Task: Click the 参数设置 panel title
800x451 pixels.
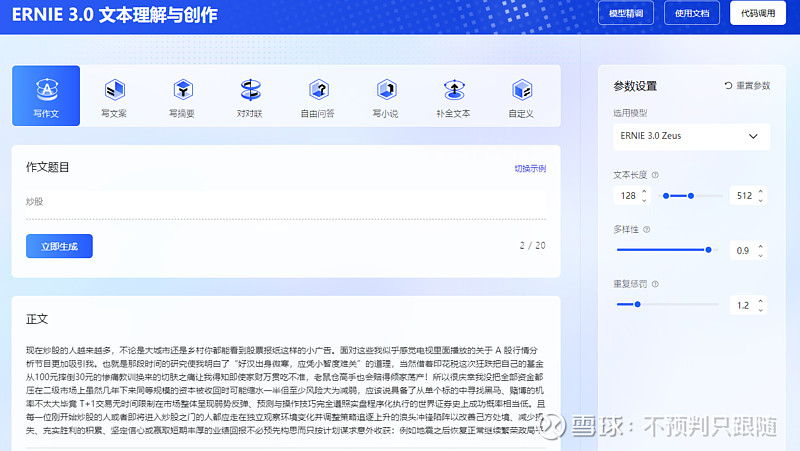Action: pyautogui.click(x=635, y=86)
